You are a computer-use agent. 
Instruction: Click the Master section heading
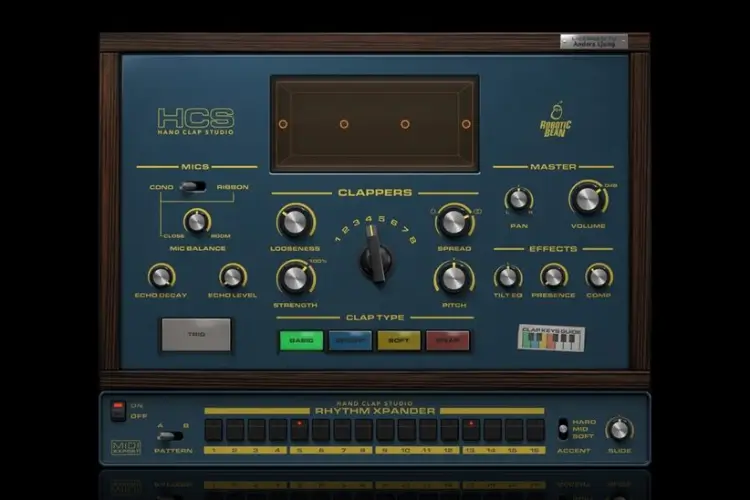553,167
